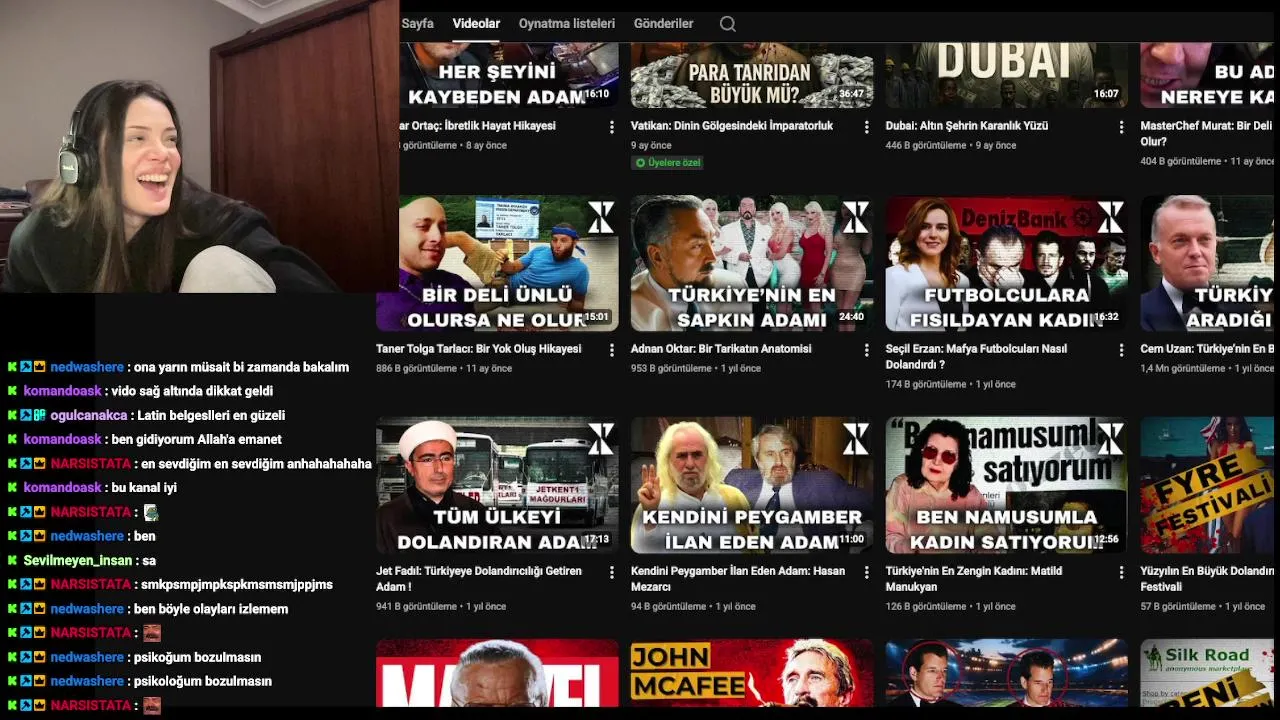Open title Seçil Erzan: Mafya Futbolcuları
Viewport: 1280px width, 720px height.
[976, 356]
